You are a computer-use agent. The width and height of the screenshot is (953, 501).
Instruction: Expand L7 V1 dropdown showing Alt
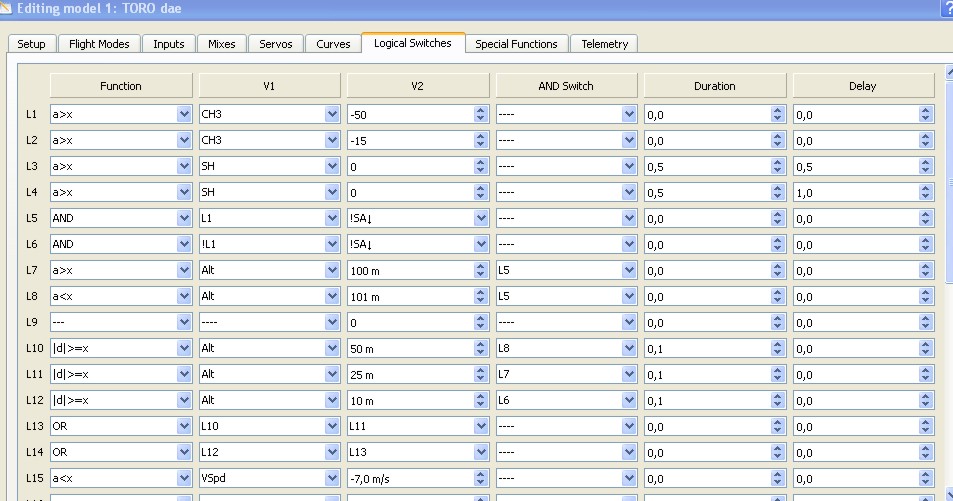269,270
